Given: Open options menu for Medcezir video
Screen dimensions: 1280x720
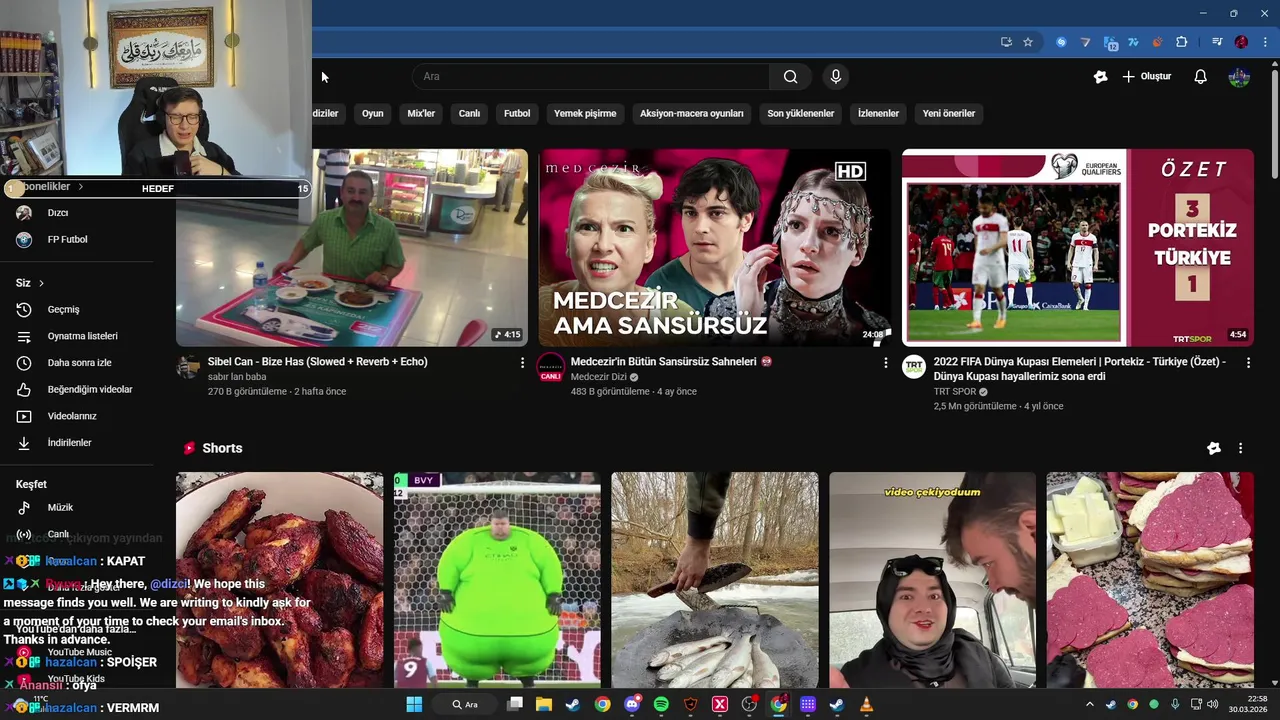Looking at the screenshot, I should [x=885, y=363].
